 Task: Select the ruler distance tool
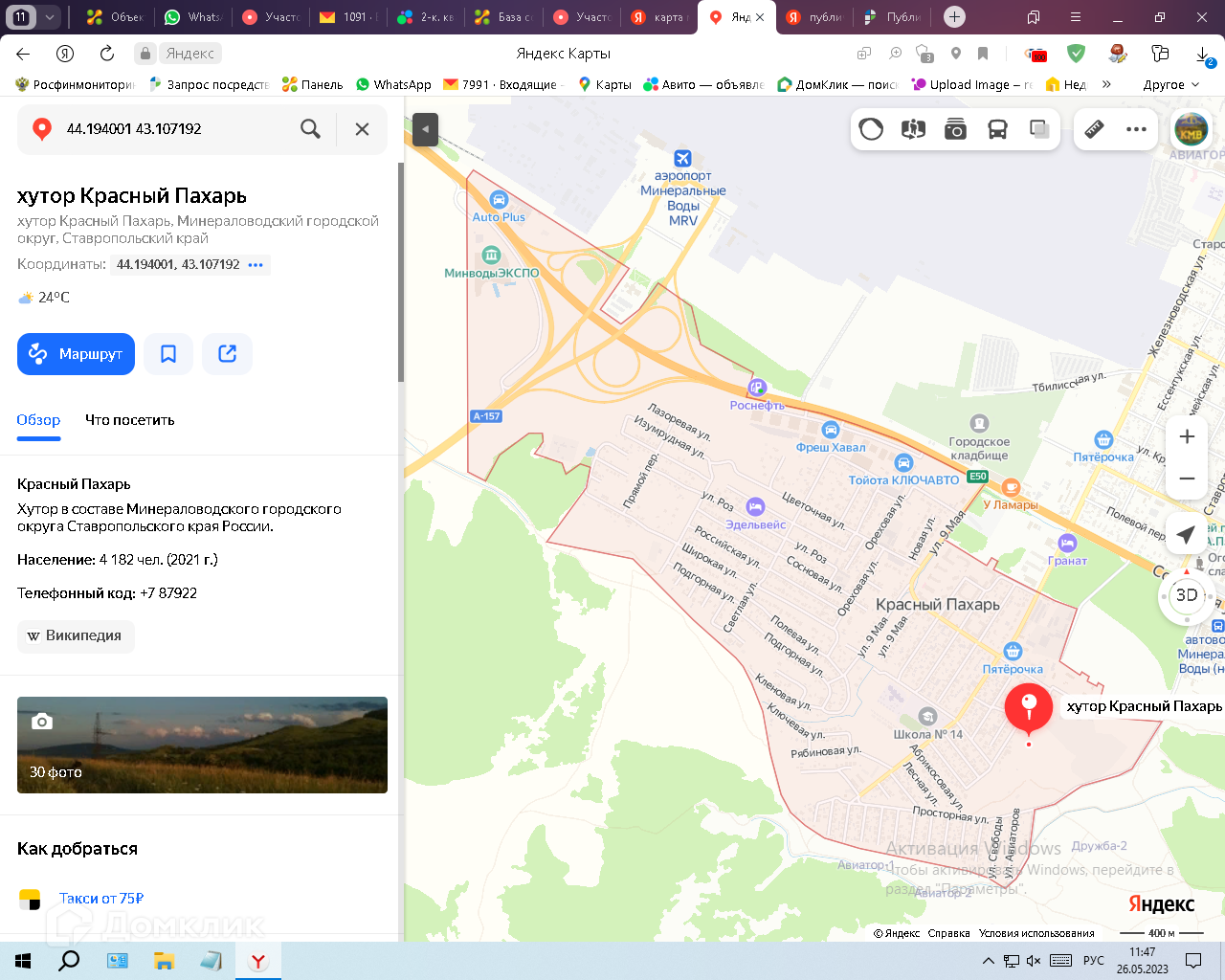(x=1094, y=129)
